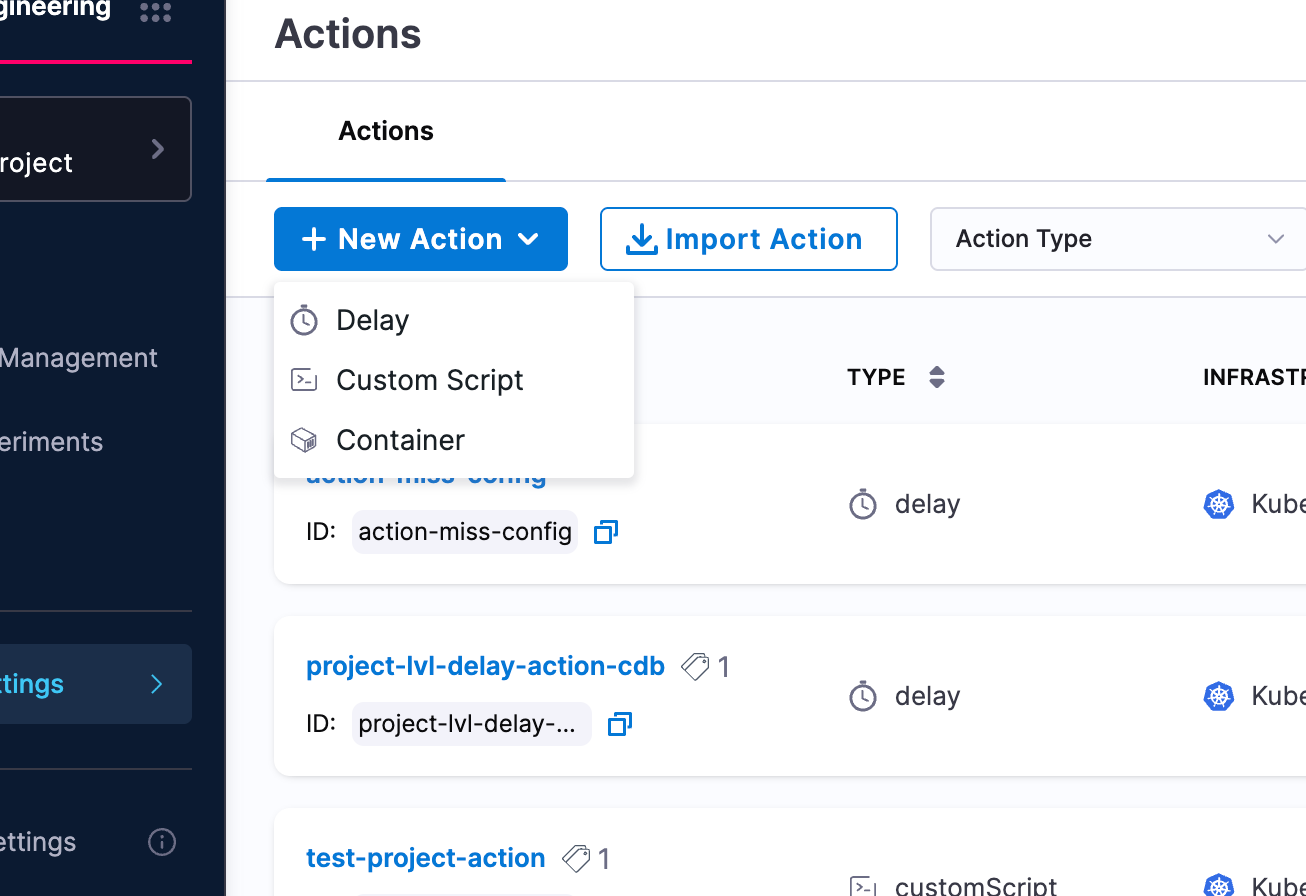Click the terminal icon beside Custom Script
This screenshot has width=1306, height=896.
(x=303, y=379)
